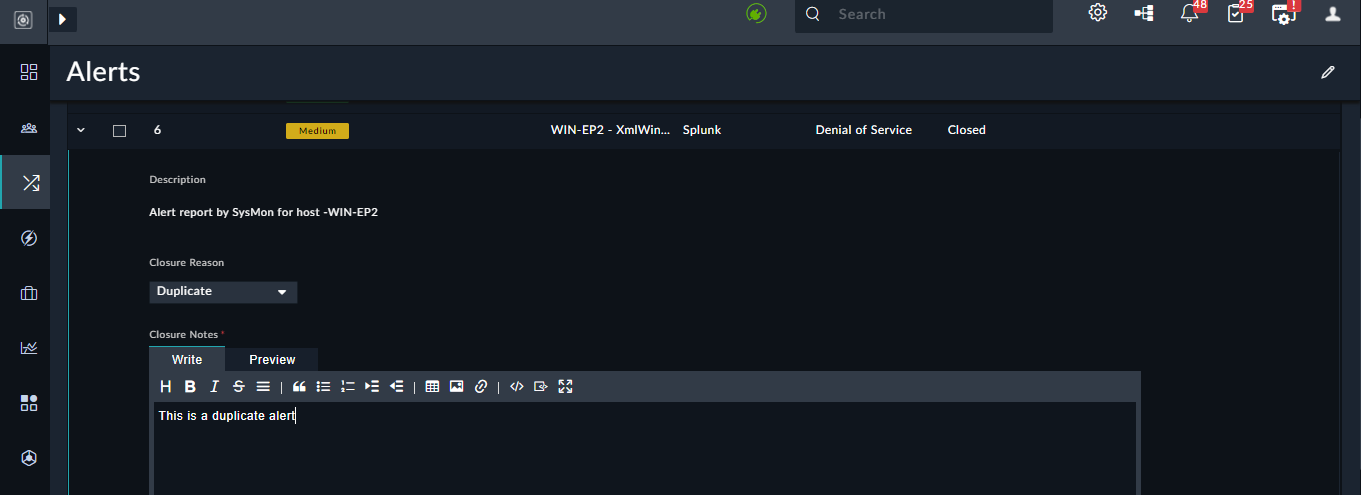Insert a numbered list
This screenshot has width=1361, height=495.
[x=348, y=386]
